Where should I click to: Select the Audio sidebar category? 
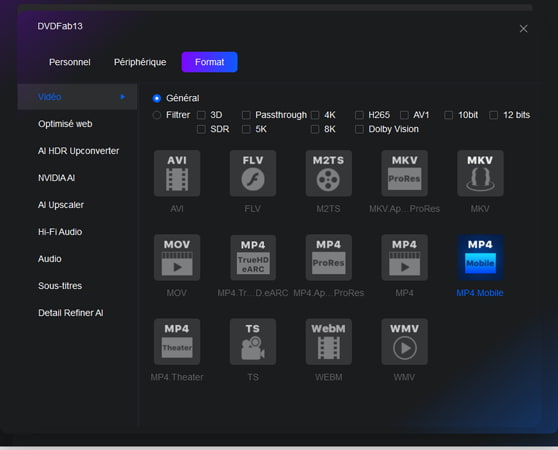click(50, 259)
